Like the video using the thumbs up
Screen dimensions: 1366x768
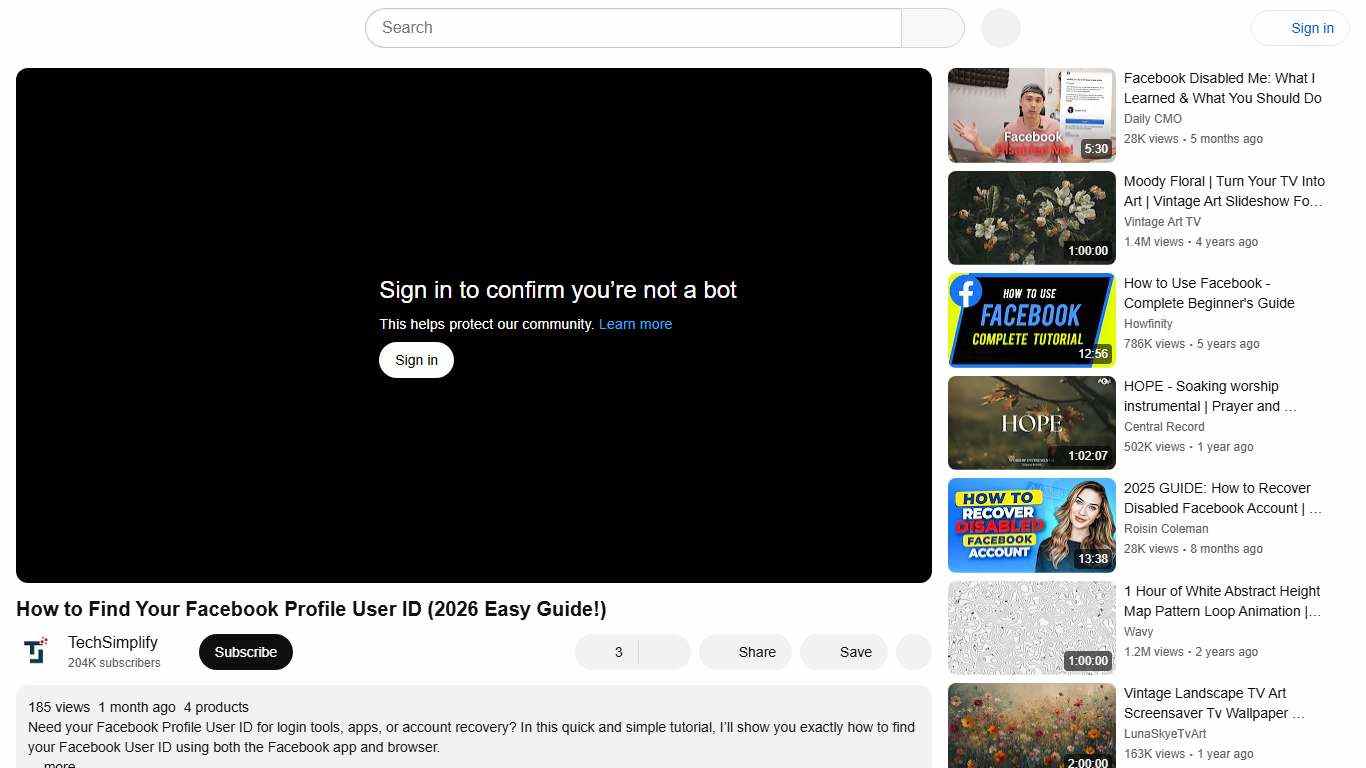(x=605, y=651)
